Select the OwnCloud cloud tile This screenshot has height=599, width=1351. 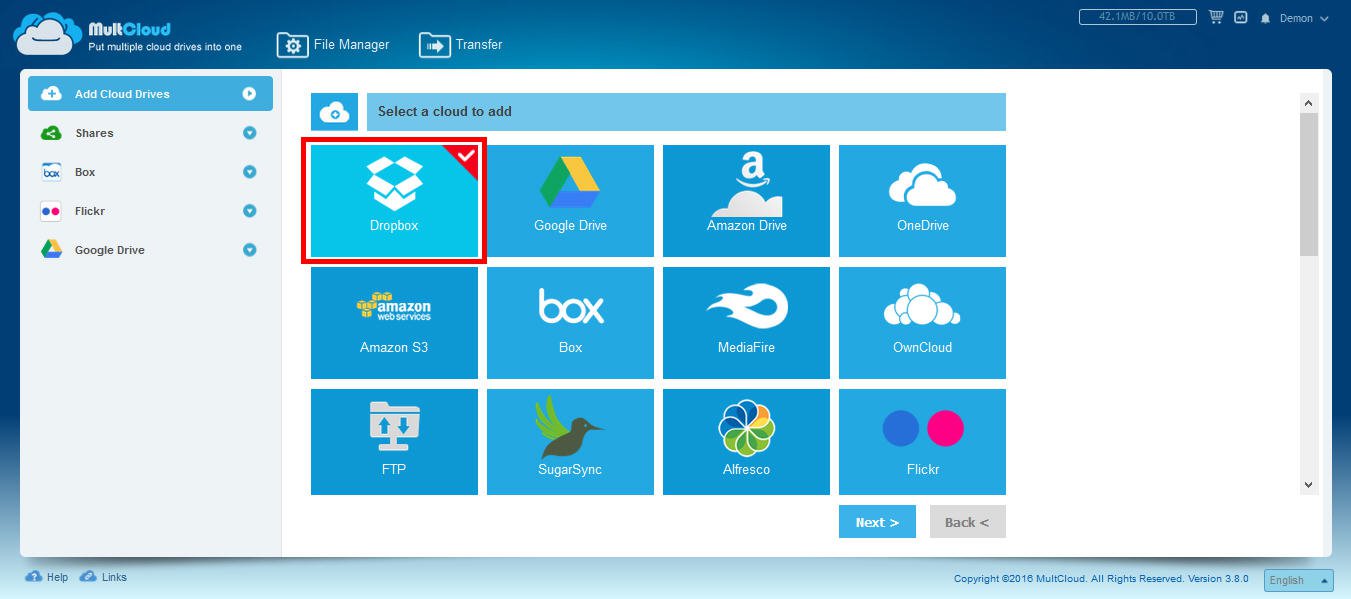[x=922, y=323]
